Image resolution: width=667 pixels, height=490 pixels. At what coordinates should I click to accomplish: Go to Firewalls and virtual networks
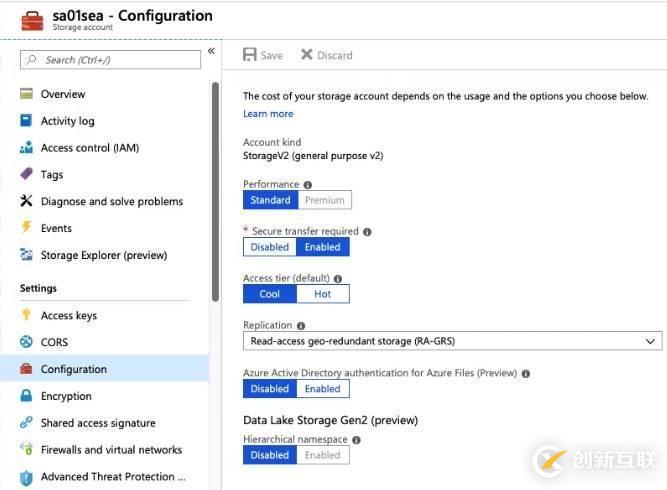[x=111, y=450]
